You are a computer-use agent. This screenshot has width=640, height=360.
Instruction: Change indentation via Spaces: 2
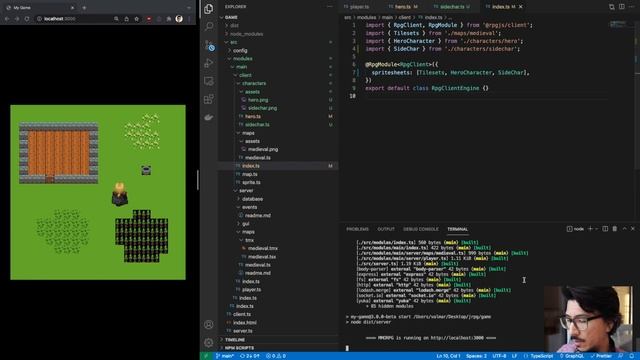click(476, 356)
